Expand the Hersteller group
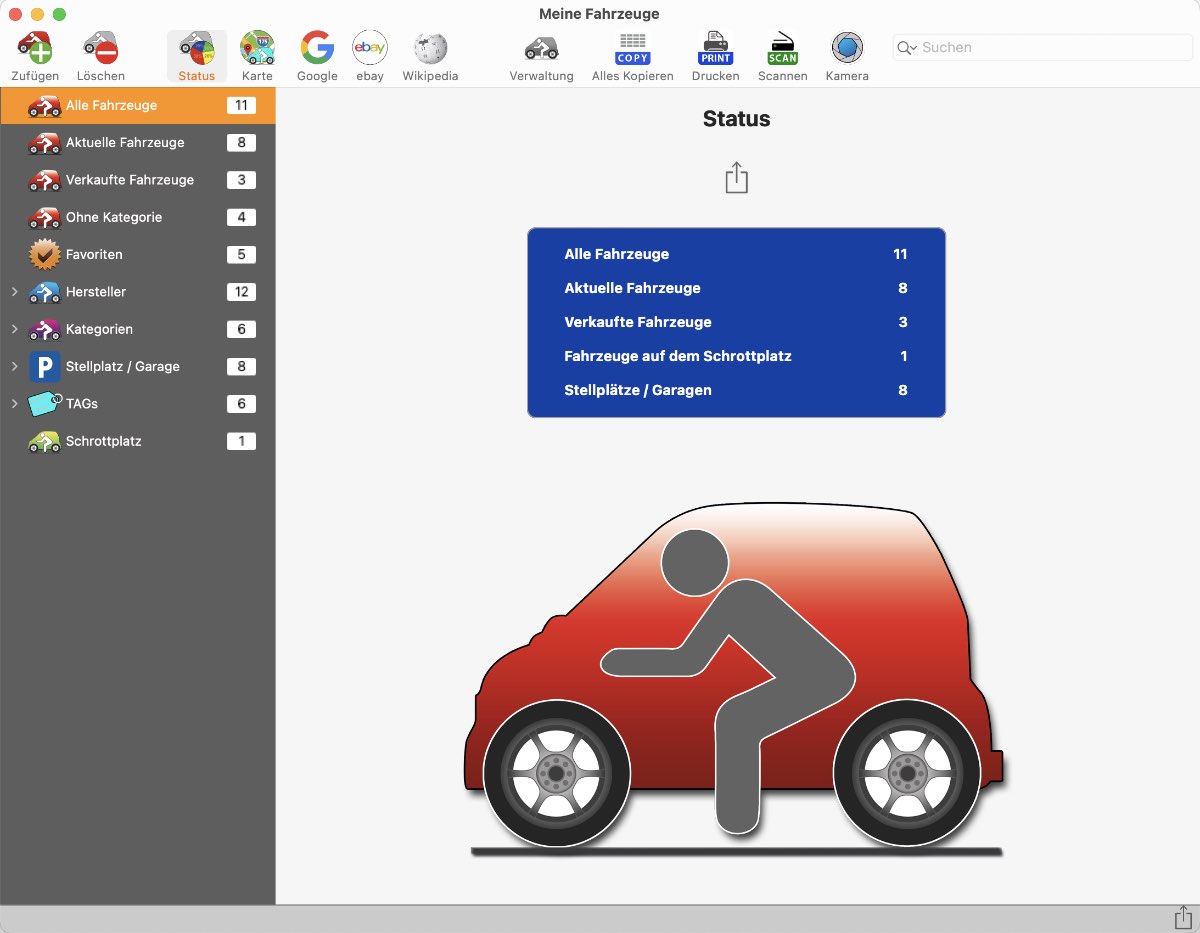 tap(14, 292)
